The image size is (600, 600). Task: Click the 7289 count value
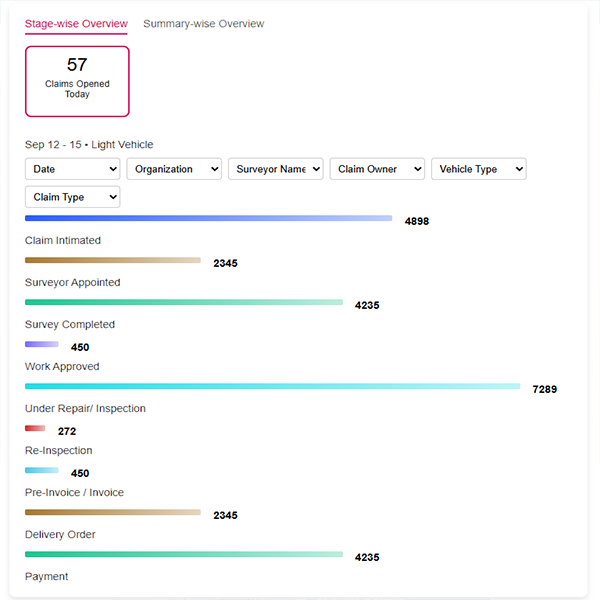coord(545,389)
